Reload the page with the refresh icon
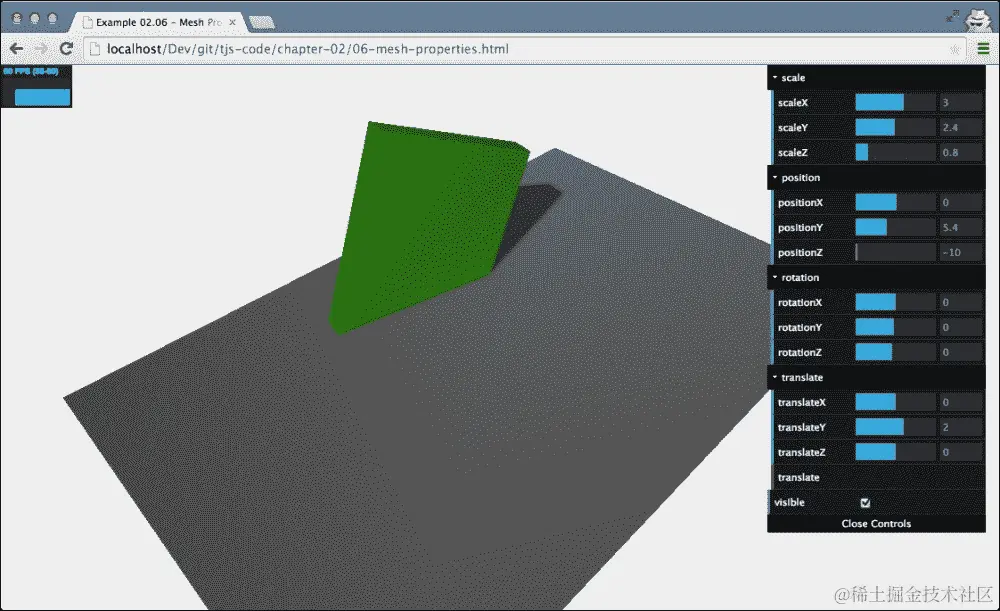 66,48
